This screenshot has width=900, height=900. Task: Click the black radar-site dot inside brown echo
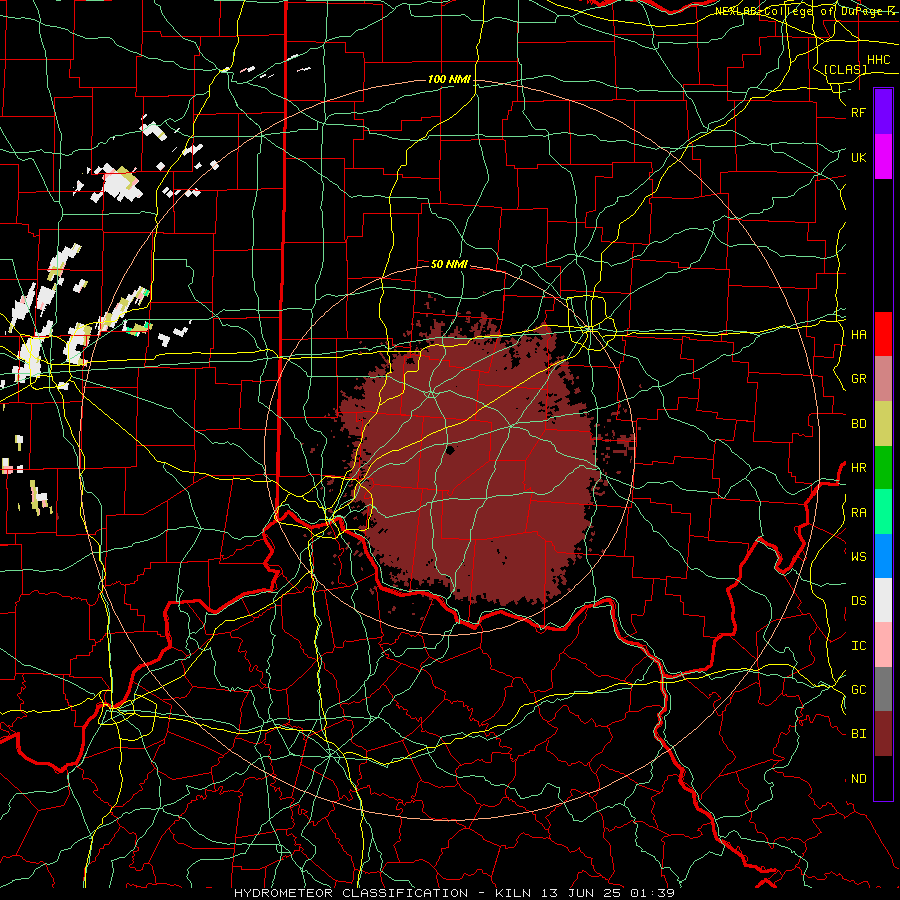tap(450, 450)
